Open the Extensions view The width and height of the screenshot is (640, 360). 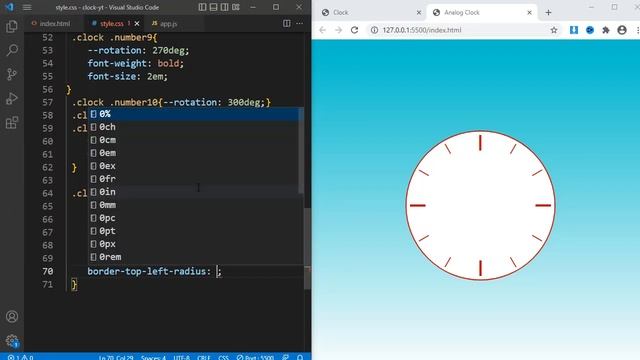[x=12, y=122]
